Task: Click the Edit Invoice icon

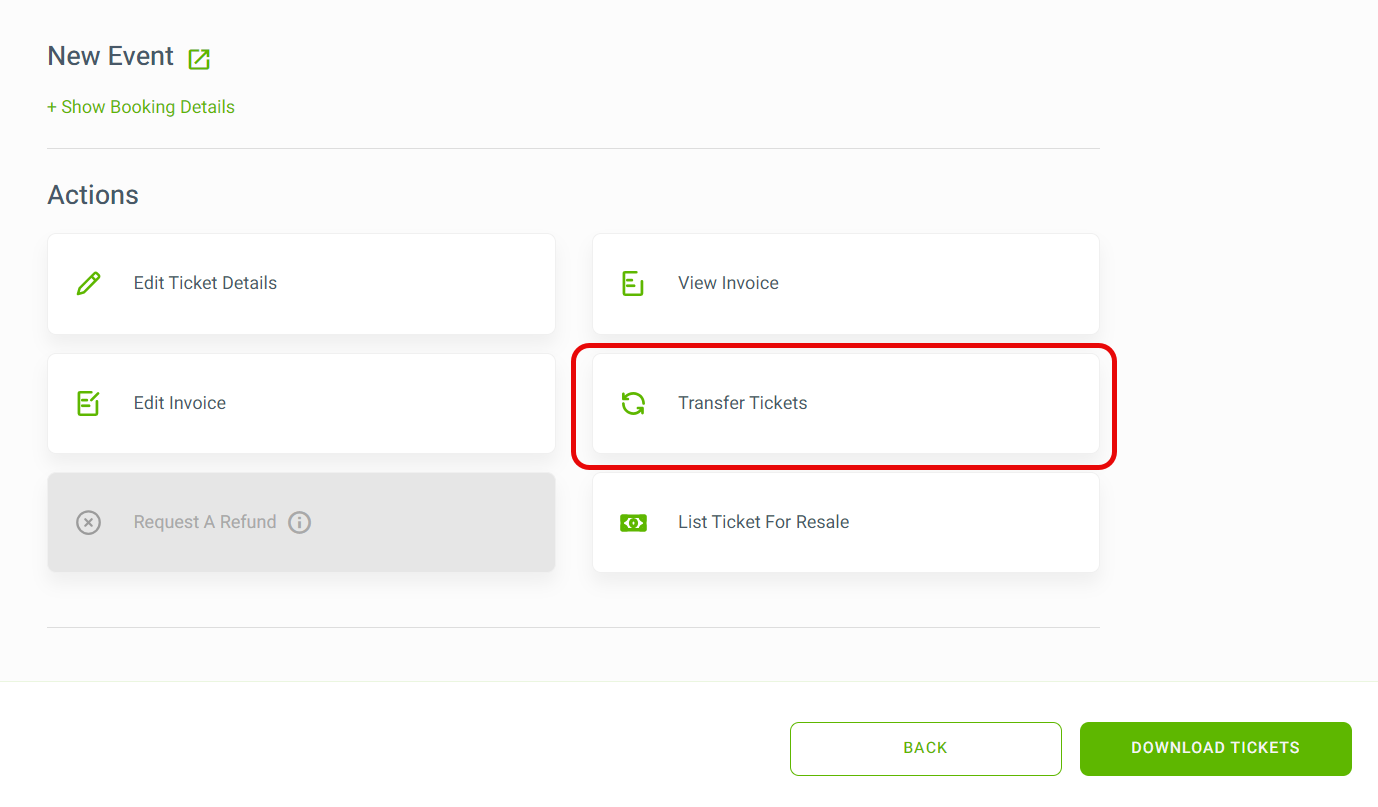Action: (89, 403)
